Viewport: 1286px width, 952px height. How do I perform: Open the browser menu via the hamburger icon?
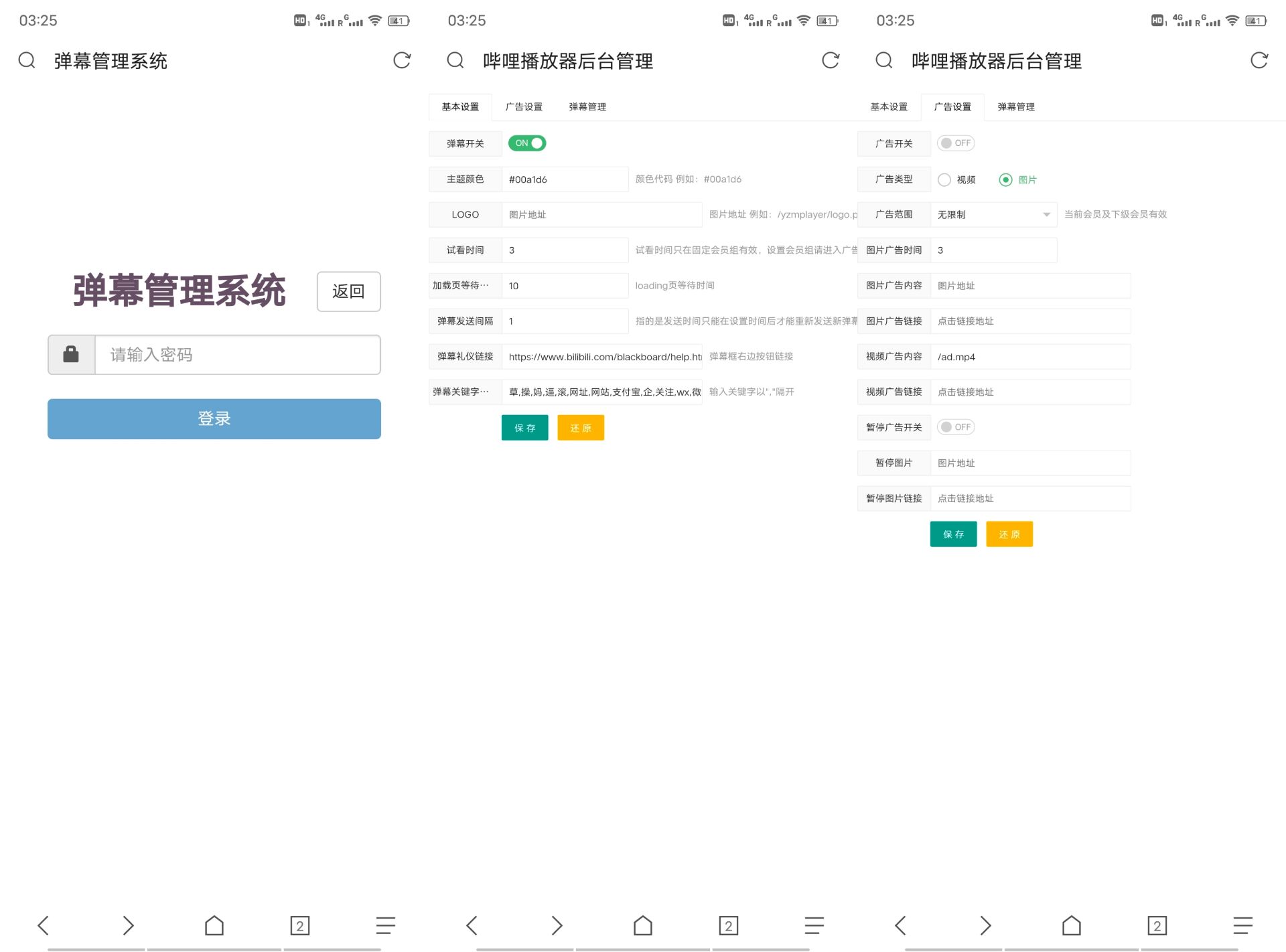click(385, 925)
